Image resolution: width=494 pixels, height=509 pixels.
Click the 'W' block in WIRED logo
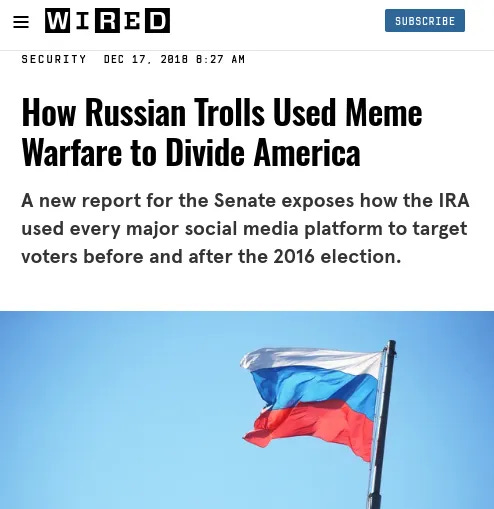[57, 21]
